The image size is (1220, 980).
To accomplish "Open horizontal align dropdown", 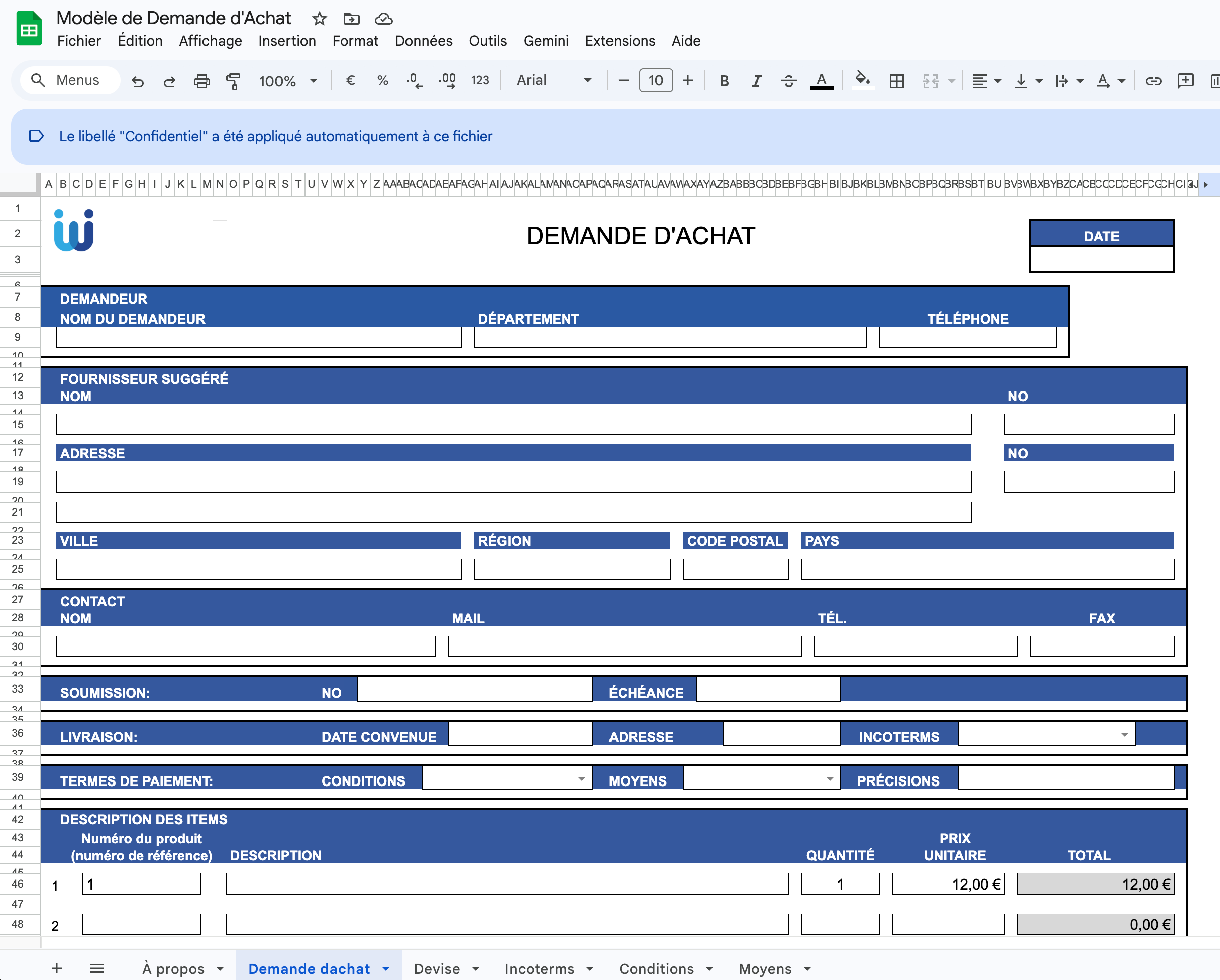I will 986,81.
